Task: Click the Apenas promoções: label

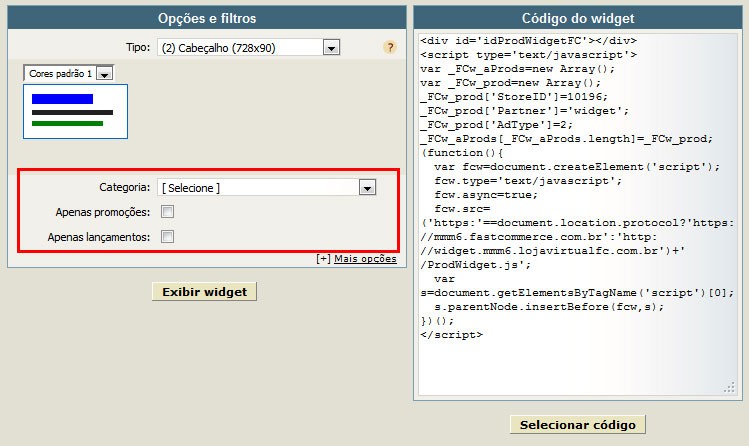Action: point(103,212)
